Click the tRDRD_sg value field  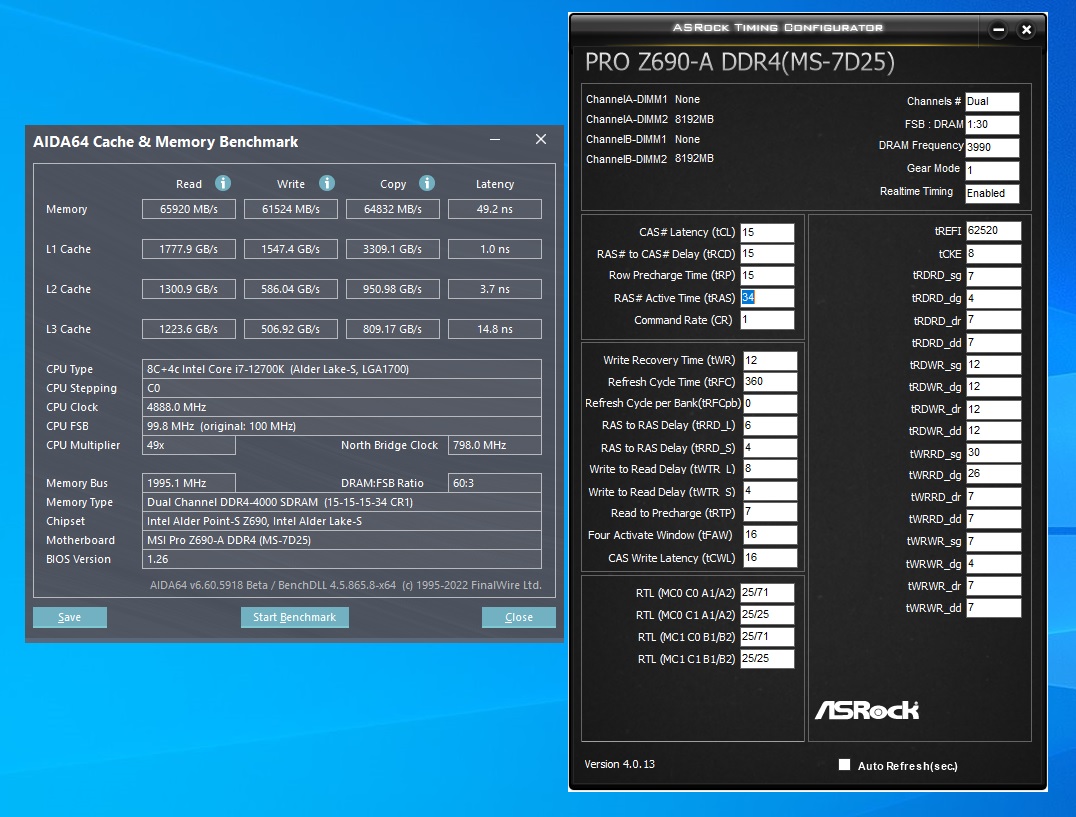993,276
